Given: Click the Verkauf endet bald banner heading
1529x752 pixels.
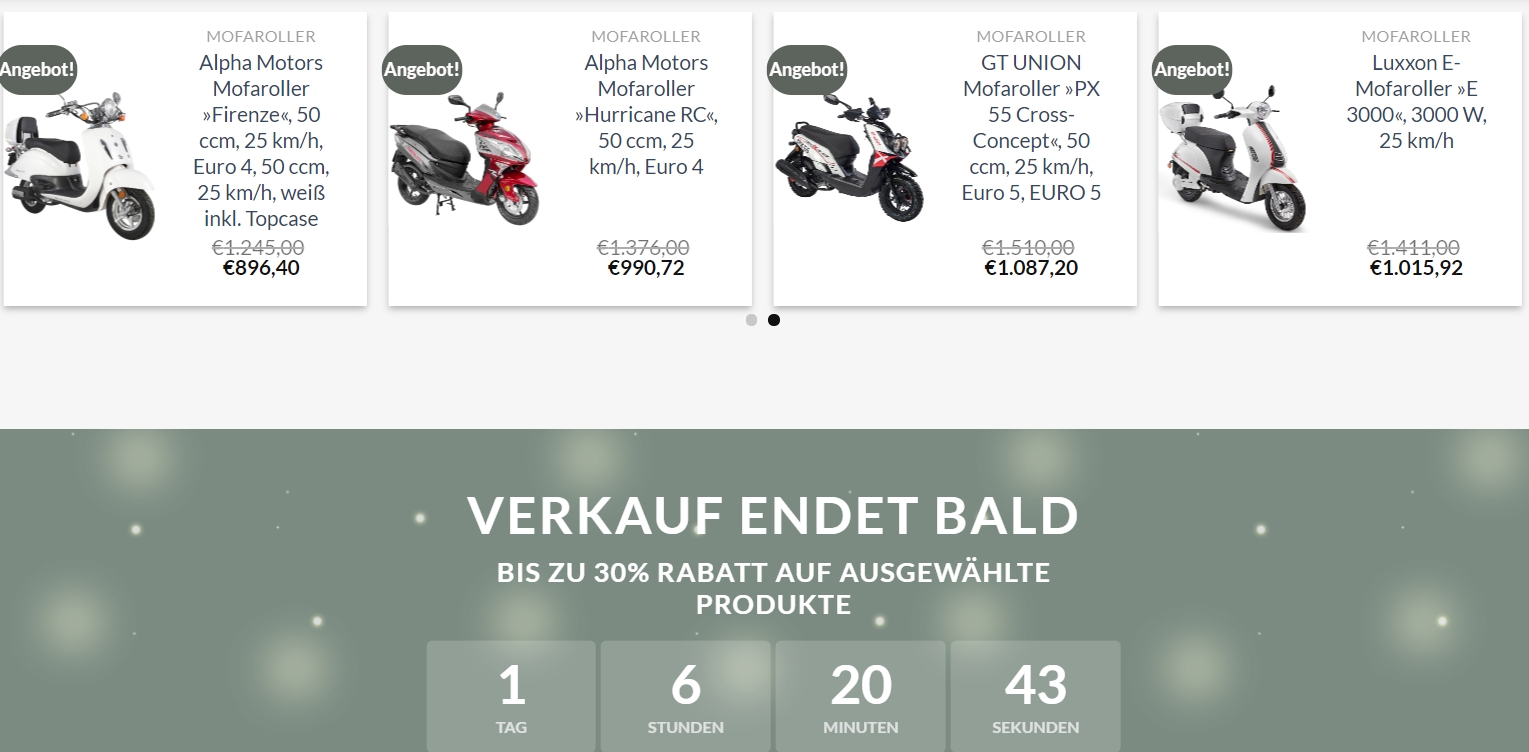Looking at the screenshot, I should click(773, 515).
